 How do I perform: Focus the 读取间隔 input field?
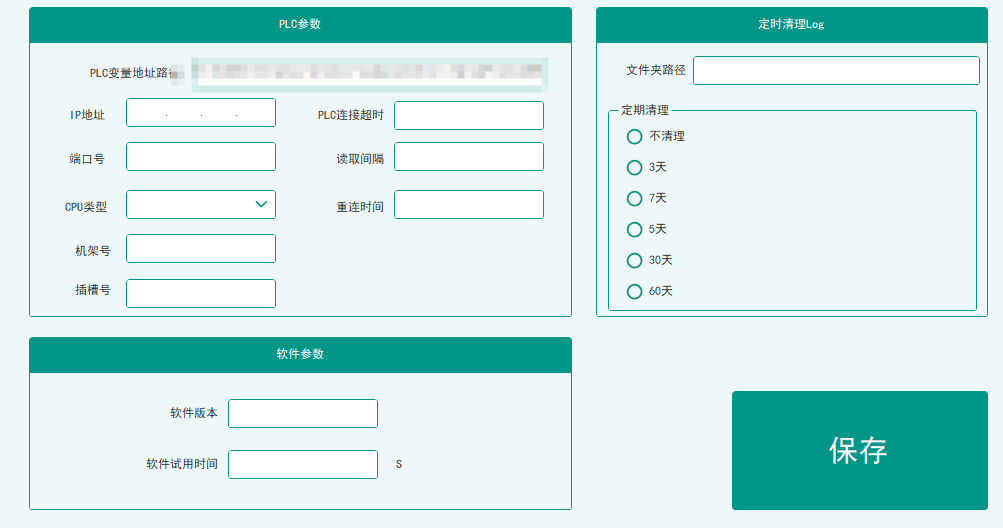pos(469,156)
